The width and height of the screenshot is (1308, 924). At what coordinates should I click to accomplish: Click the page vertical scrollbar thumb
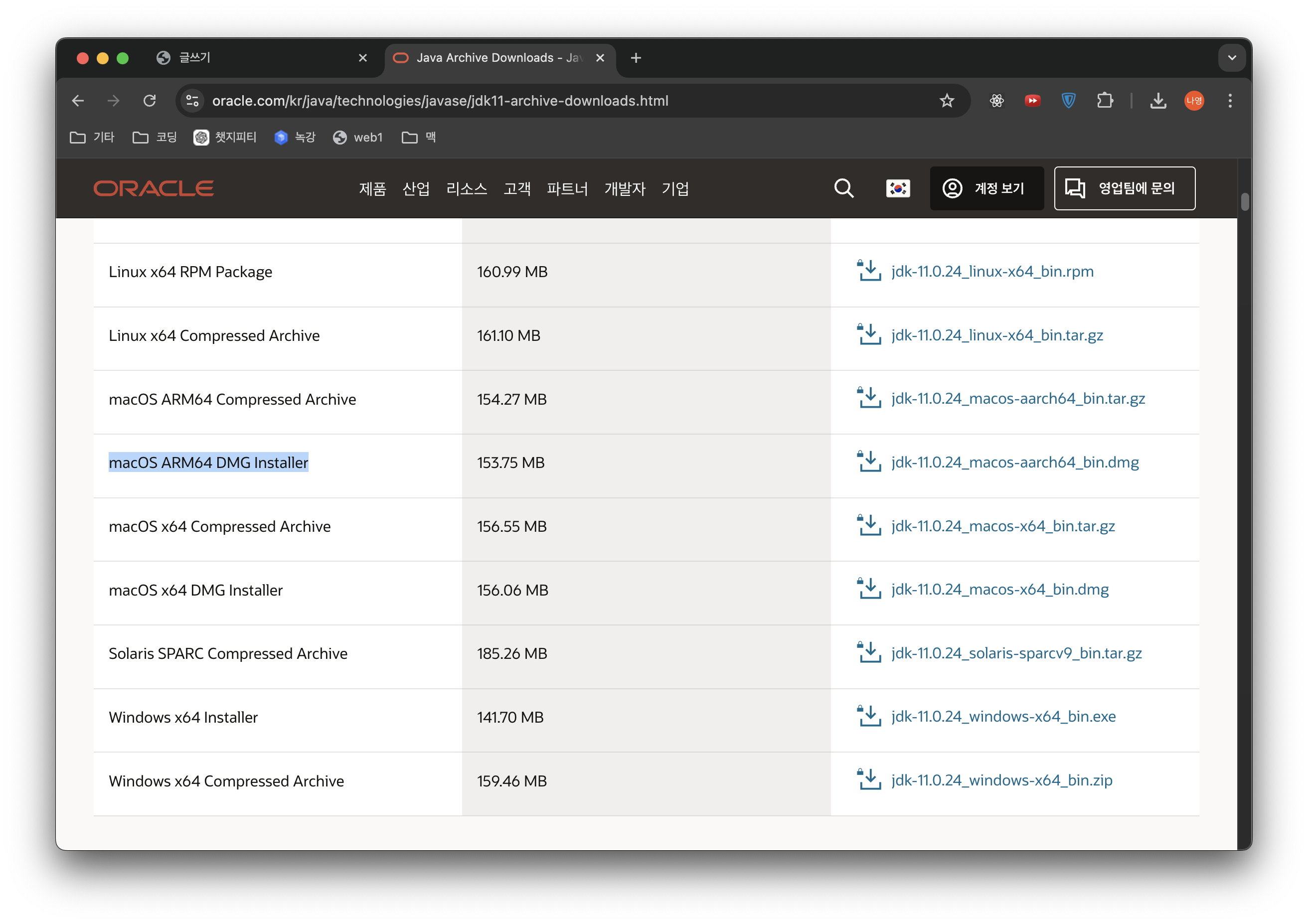(x=1245, y=202)
